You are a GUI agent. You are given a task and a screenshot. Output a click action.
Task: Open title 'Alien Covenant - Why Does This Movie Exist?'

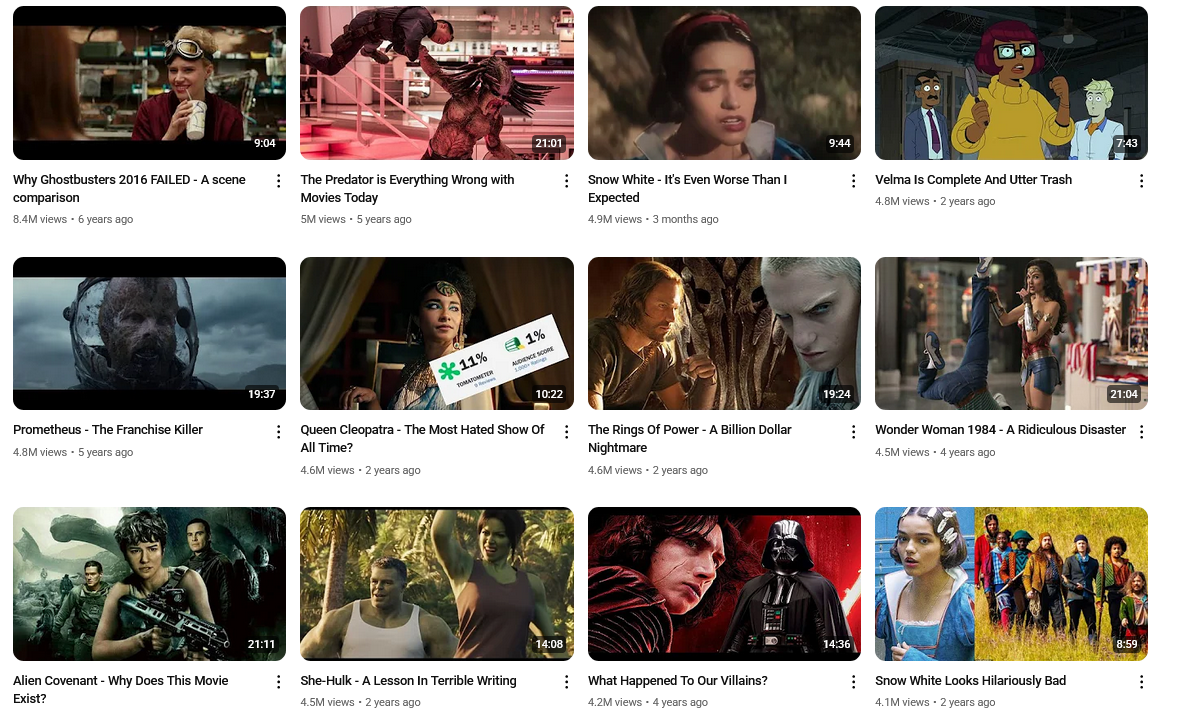point(121,689)
